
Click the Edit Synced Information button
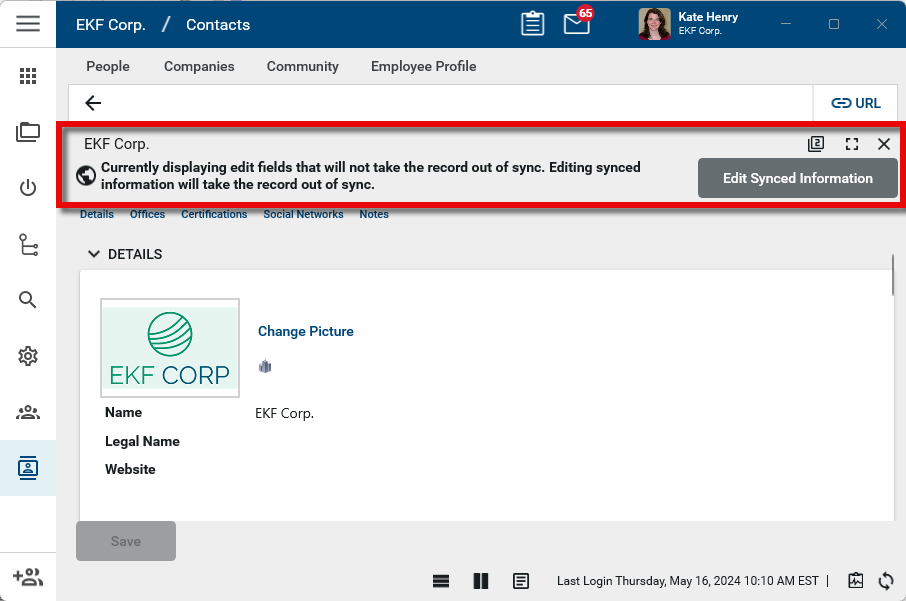coord(797,178)
